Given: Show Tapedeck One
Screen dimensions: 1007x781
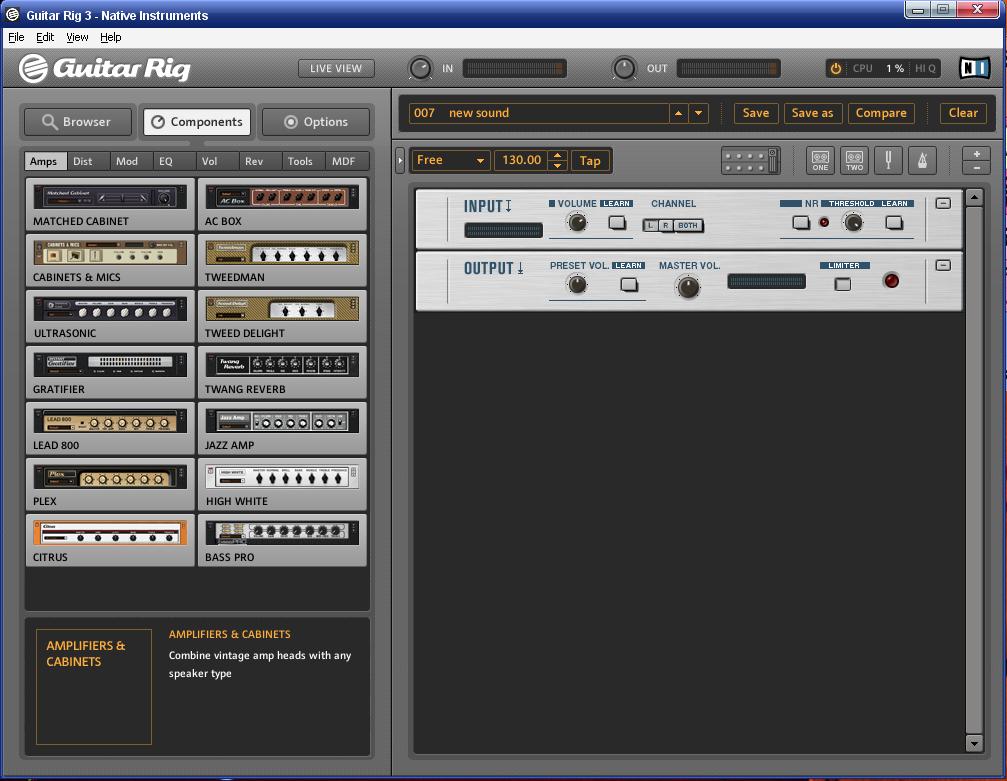Looking at the screenshot, I should [820, 161].
